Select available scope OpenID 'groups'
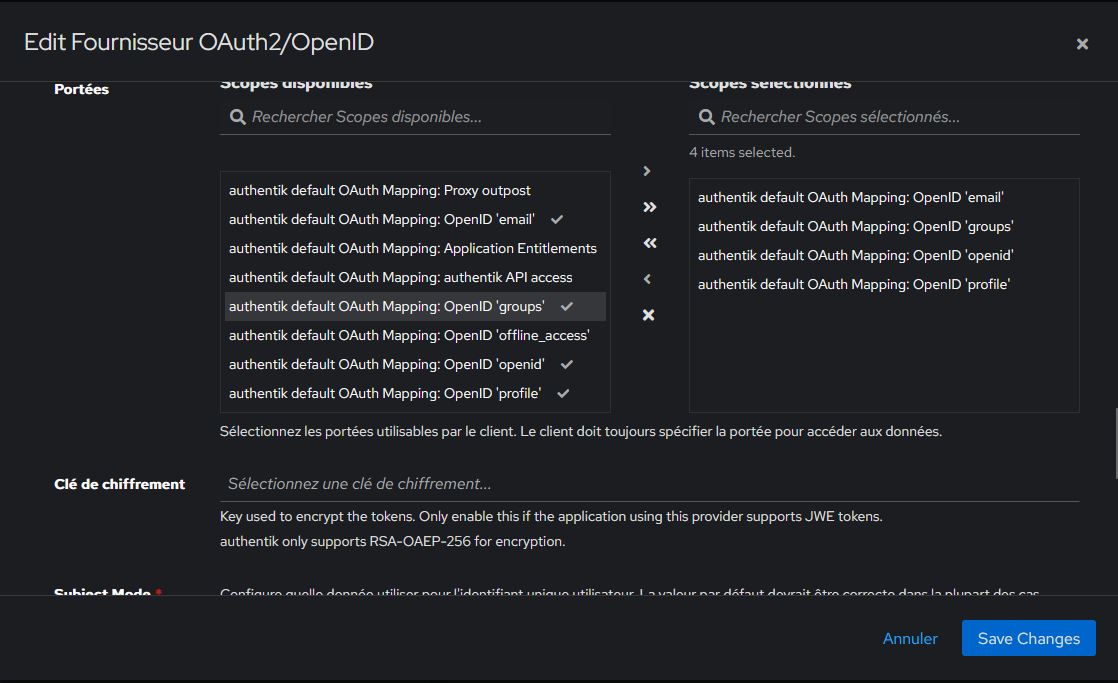 [416, 307]
